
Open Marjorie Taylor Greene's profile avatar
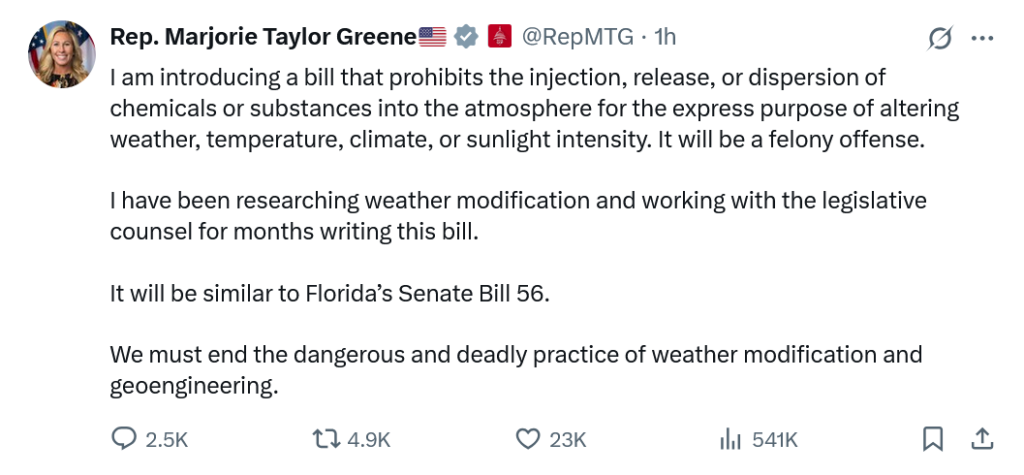pos(62,53)
